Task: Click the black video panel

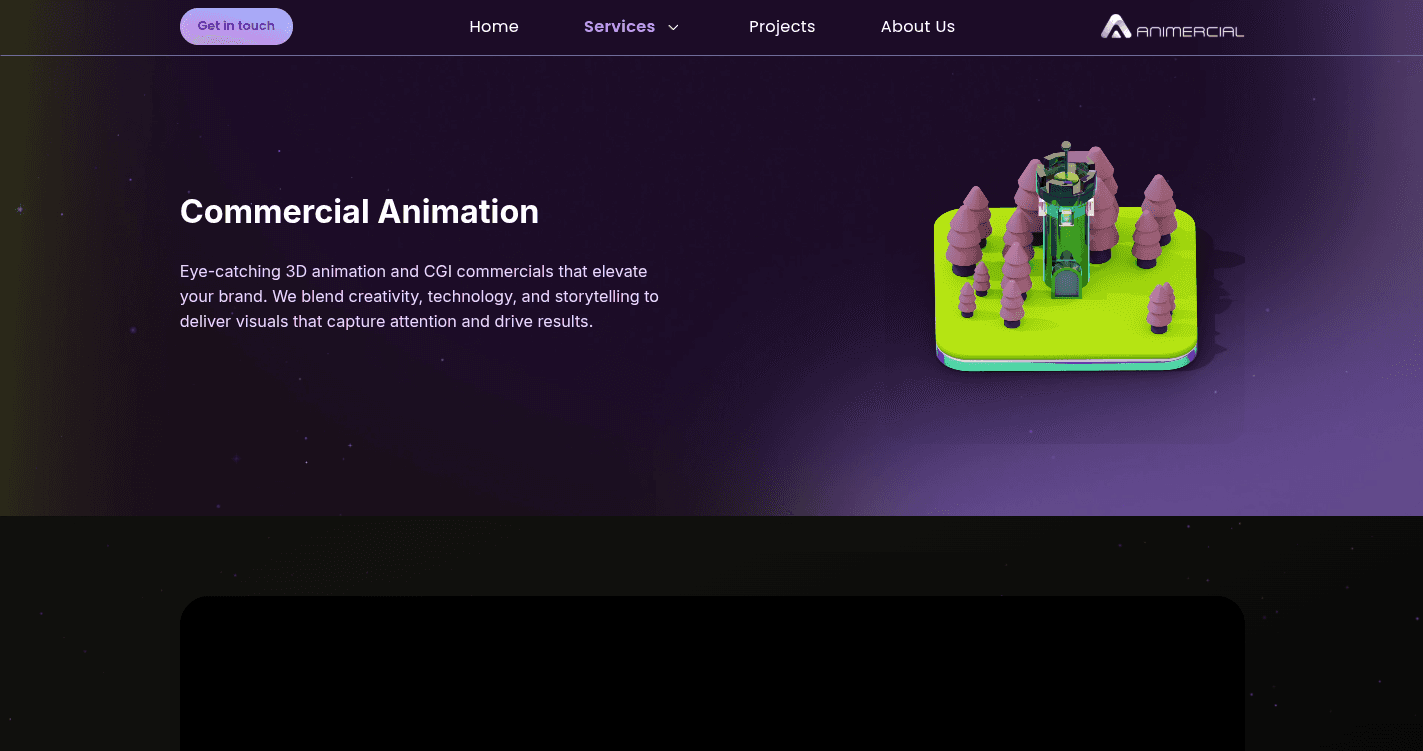Action: pyautogui.click(x=712, y=673)
